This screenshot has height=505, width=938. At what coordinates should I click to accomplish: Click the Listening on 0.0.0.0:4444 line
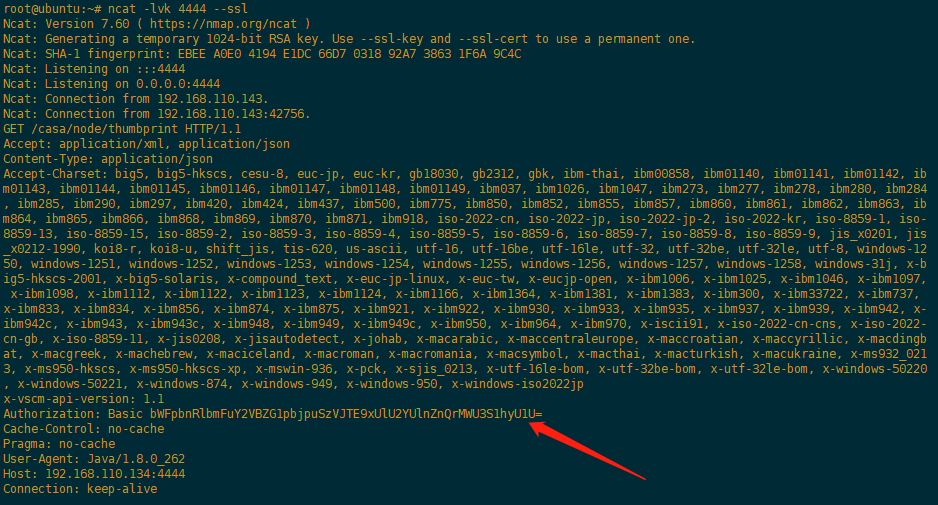coord(112,84)
